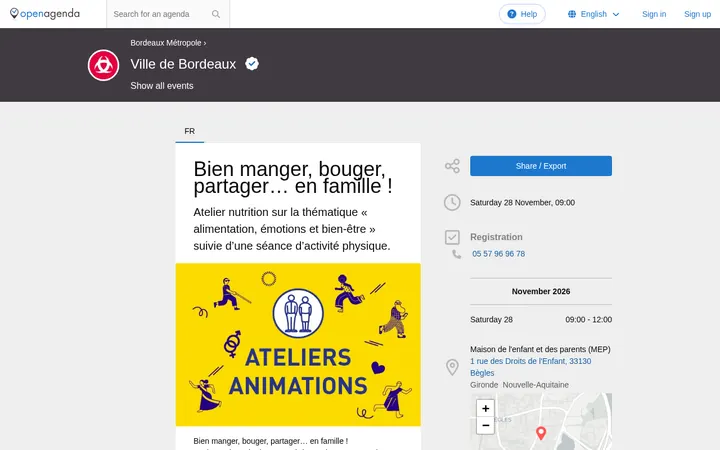Click the 'Atelier nutrition sur la thématique' subtitle

click(292, 229)
